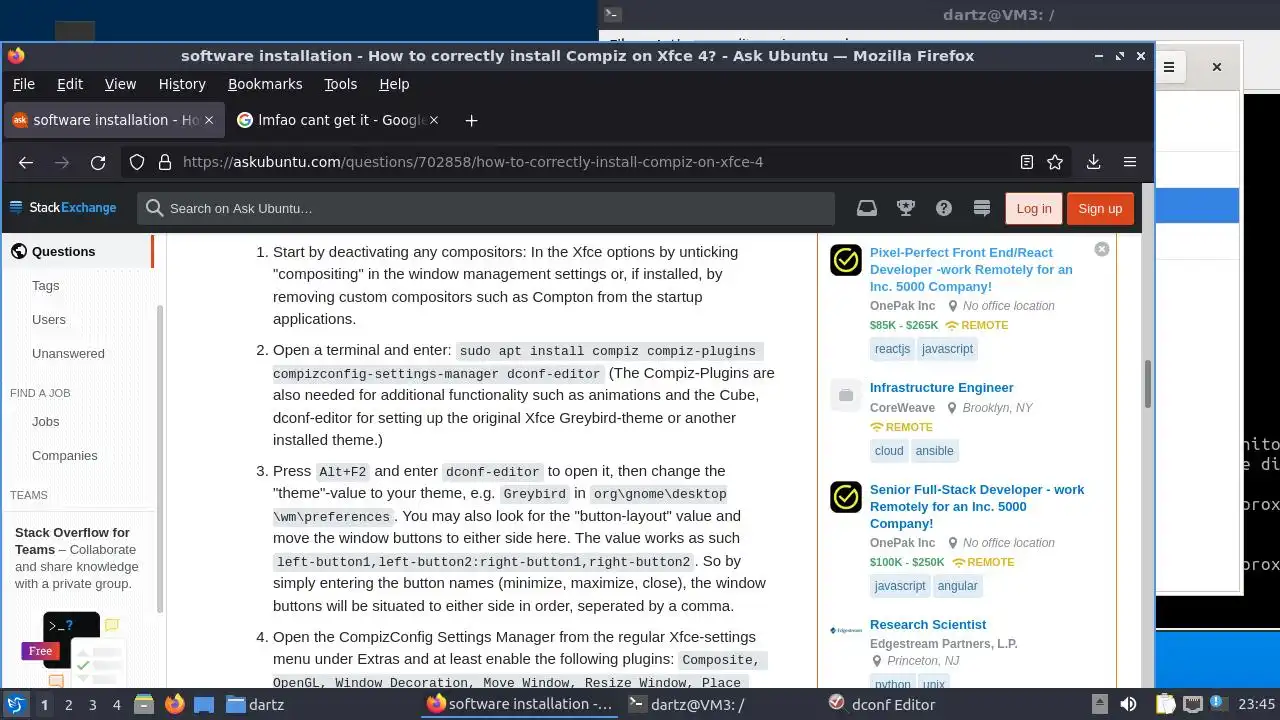Screen dimensions: 1280x720
Task: Open the History menu
Action: [x=182, y=84]
